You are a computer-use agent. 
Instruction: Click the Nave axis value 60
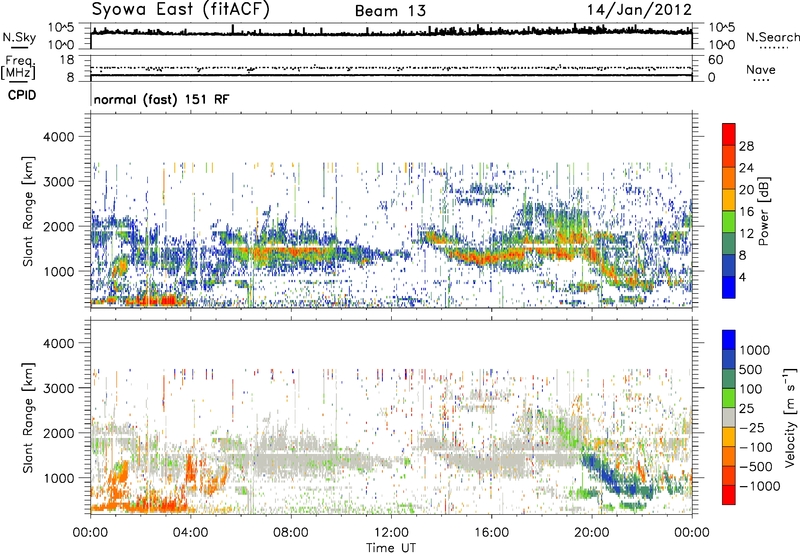tap(715, 60)
